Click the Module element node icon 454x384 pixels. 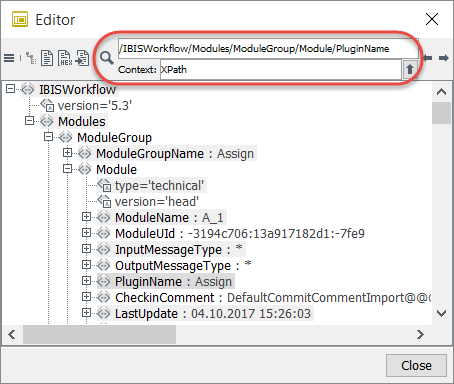click(84, 169)
